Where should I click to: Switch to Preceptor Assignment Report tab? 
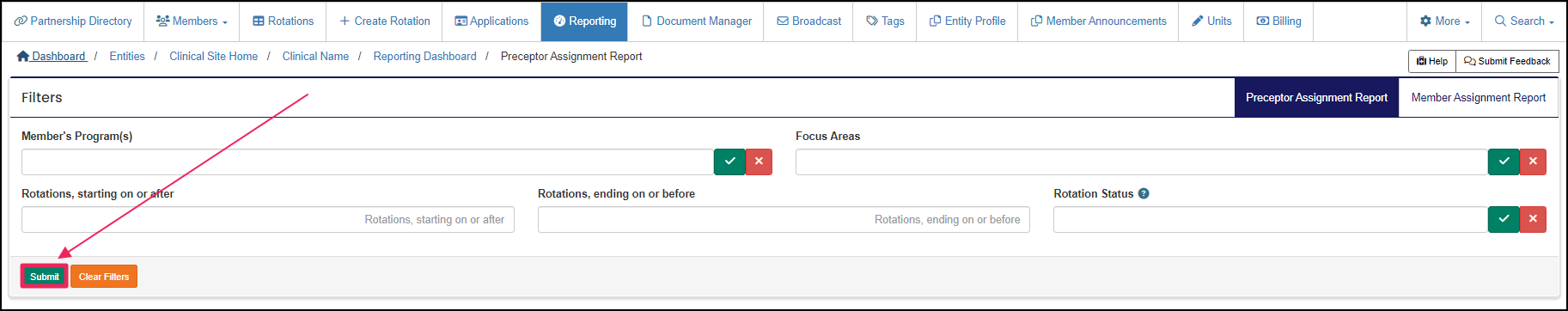(1316, 98)
